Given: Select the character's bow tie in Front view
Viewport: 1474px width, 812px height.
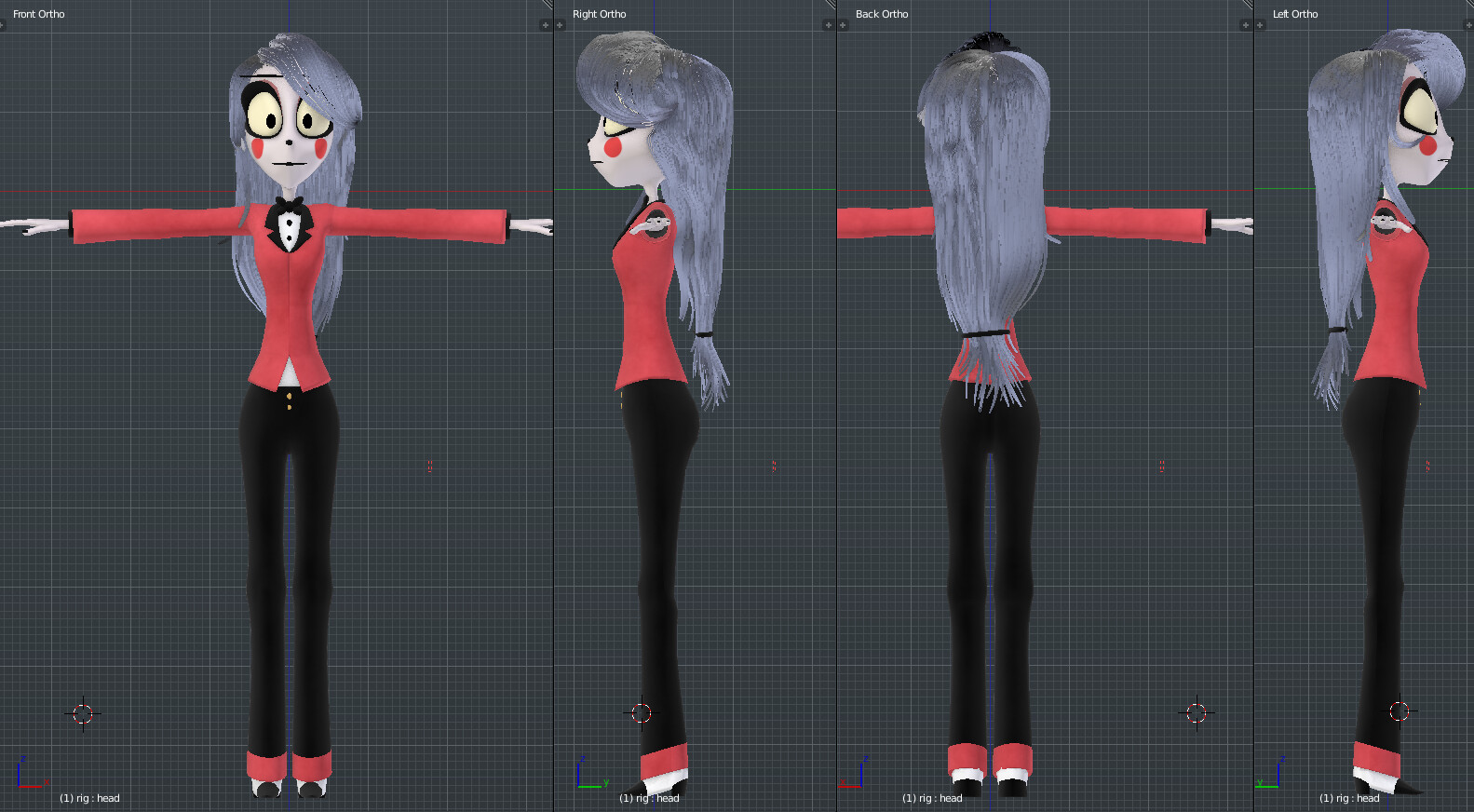Looking at the screenshot, I should coord(289,206).
